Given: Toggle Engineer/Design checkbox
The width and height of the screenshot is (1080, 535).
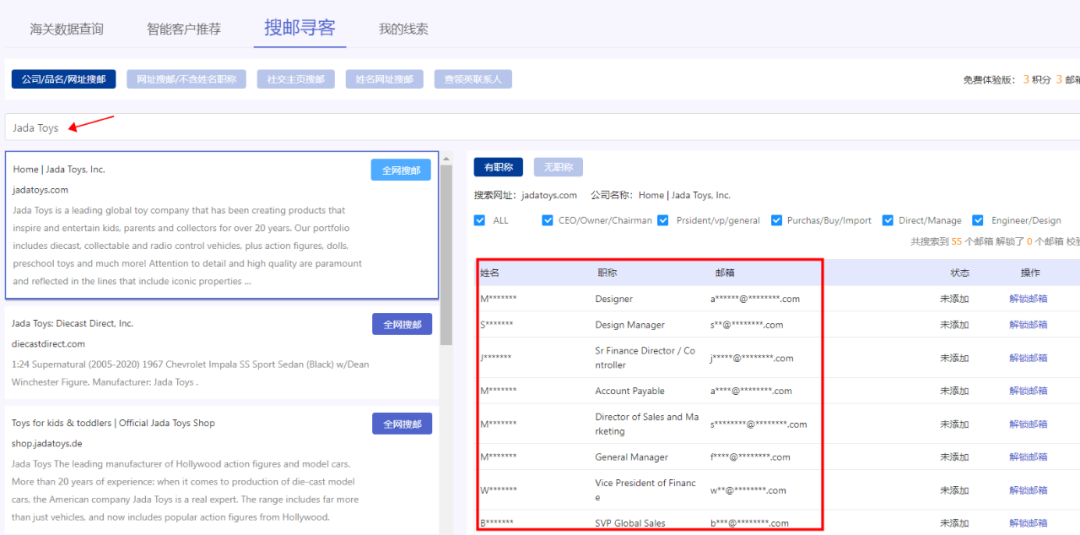Looking at the screenshot, I should (x=977, y=220).
